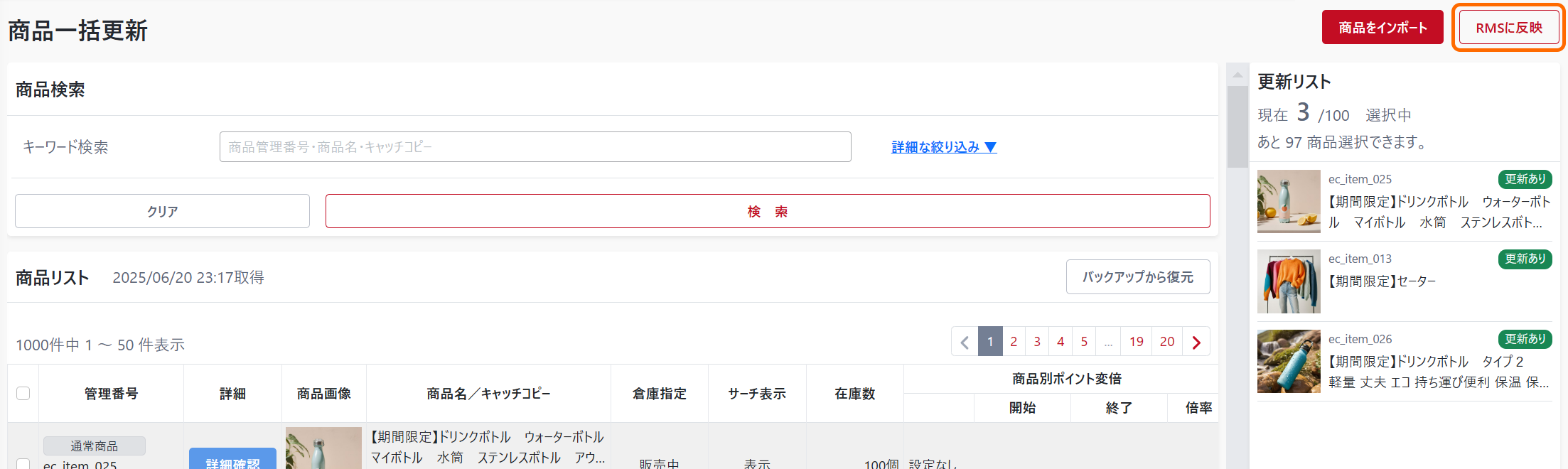
Task: Click the vertical scrollbar thumb
Action: point(1237,127)
